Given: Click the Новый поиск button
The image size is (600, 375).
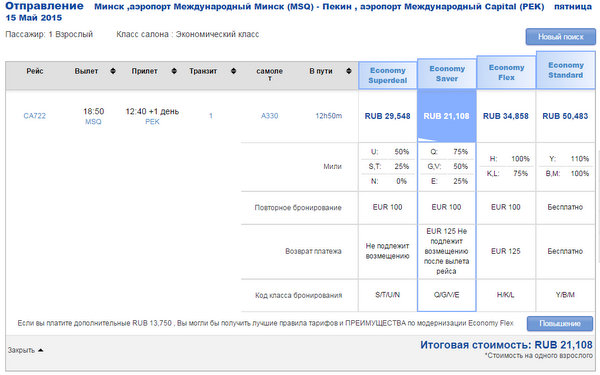Looking at the screenshot, I should [x=561, y=37].
